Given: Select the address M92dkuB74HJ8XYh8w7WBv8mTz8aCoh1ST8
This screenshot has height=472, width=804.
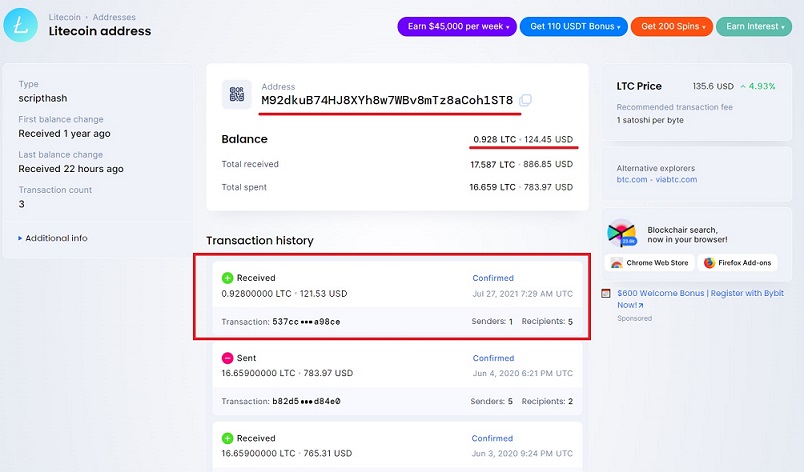Looking at the screenshot, I should (x=387, y=100).
